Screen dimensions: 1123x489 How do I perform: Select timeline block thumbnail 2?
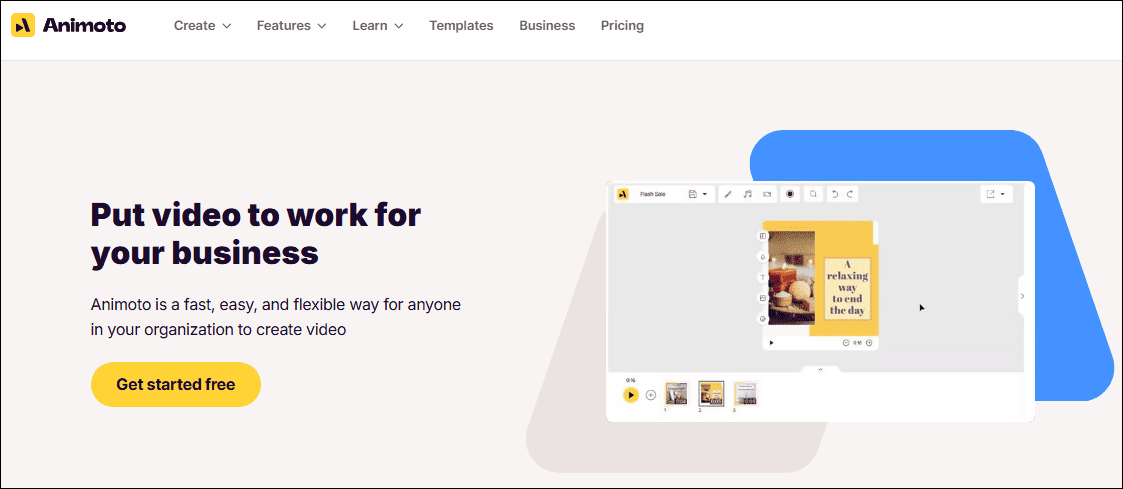tap(711, 394)
